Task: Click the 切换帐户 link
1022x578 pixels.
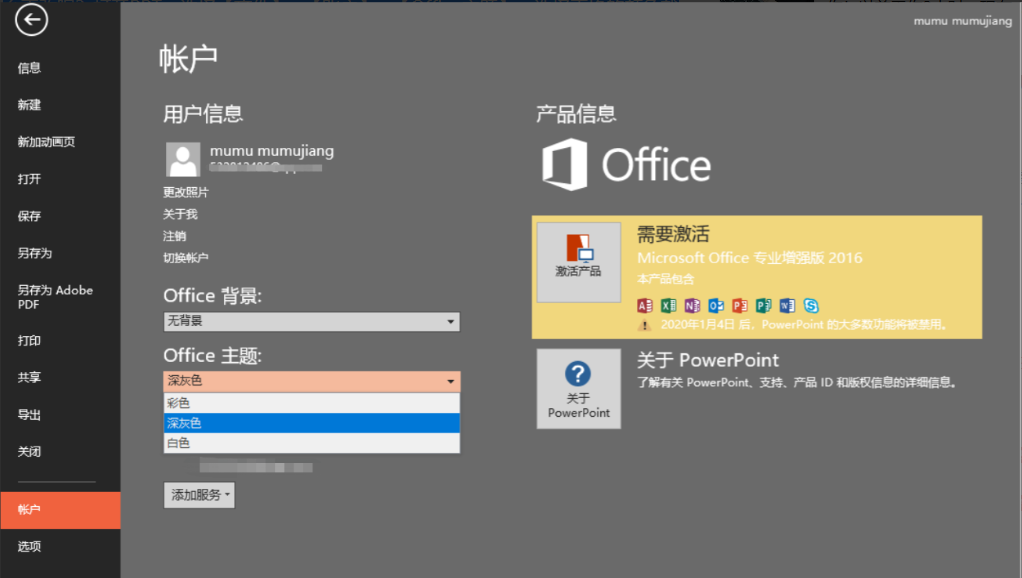Action: coord(186,258)
